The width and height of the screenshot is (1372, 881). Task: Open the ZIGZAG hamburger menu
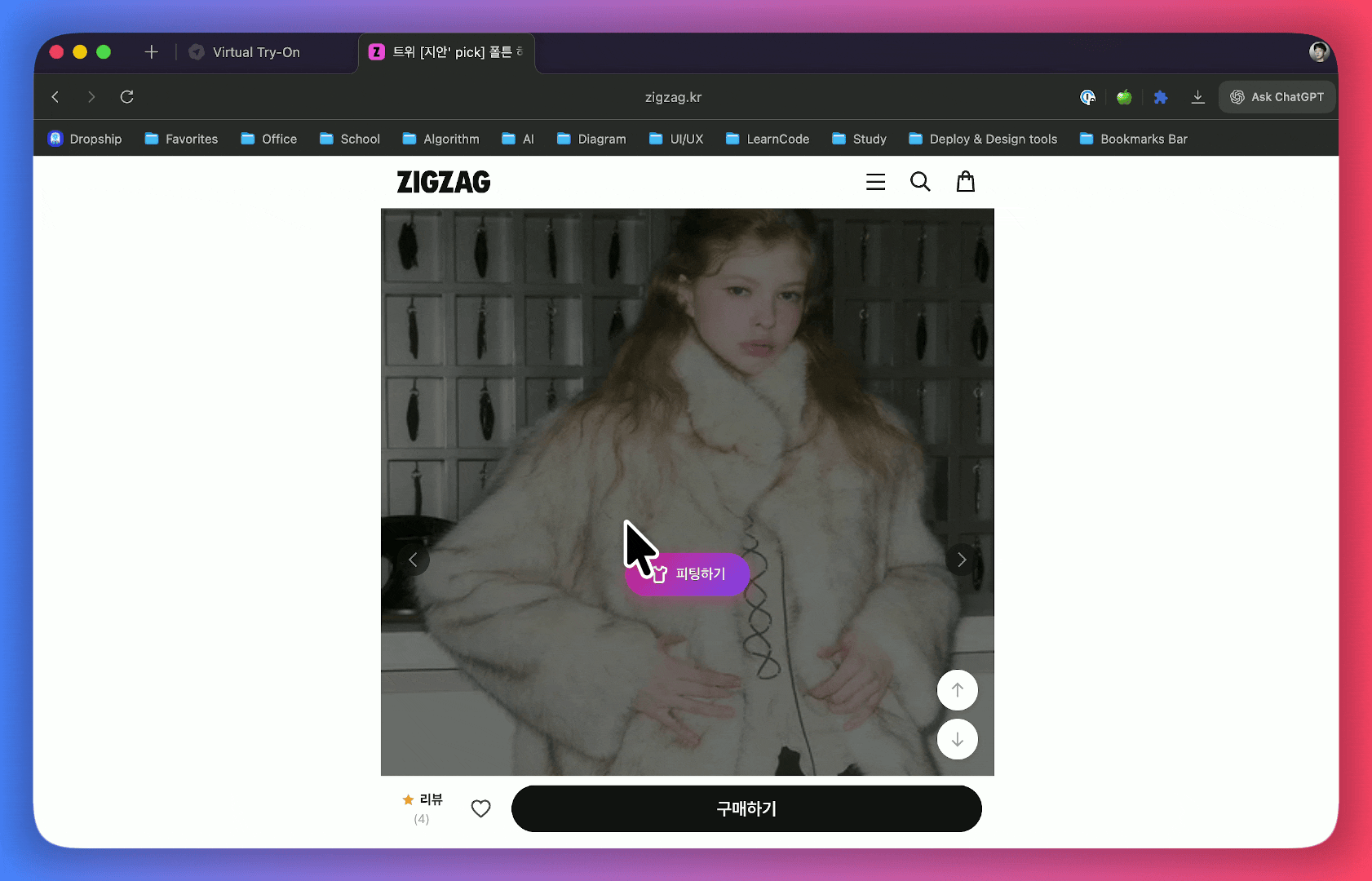click(875, 182)
